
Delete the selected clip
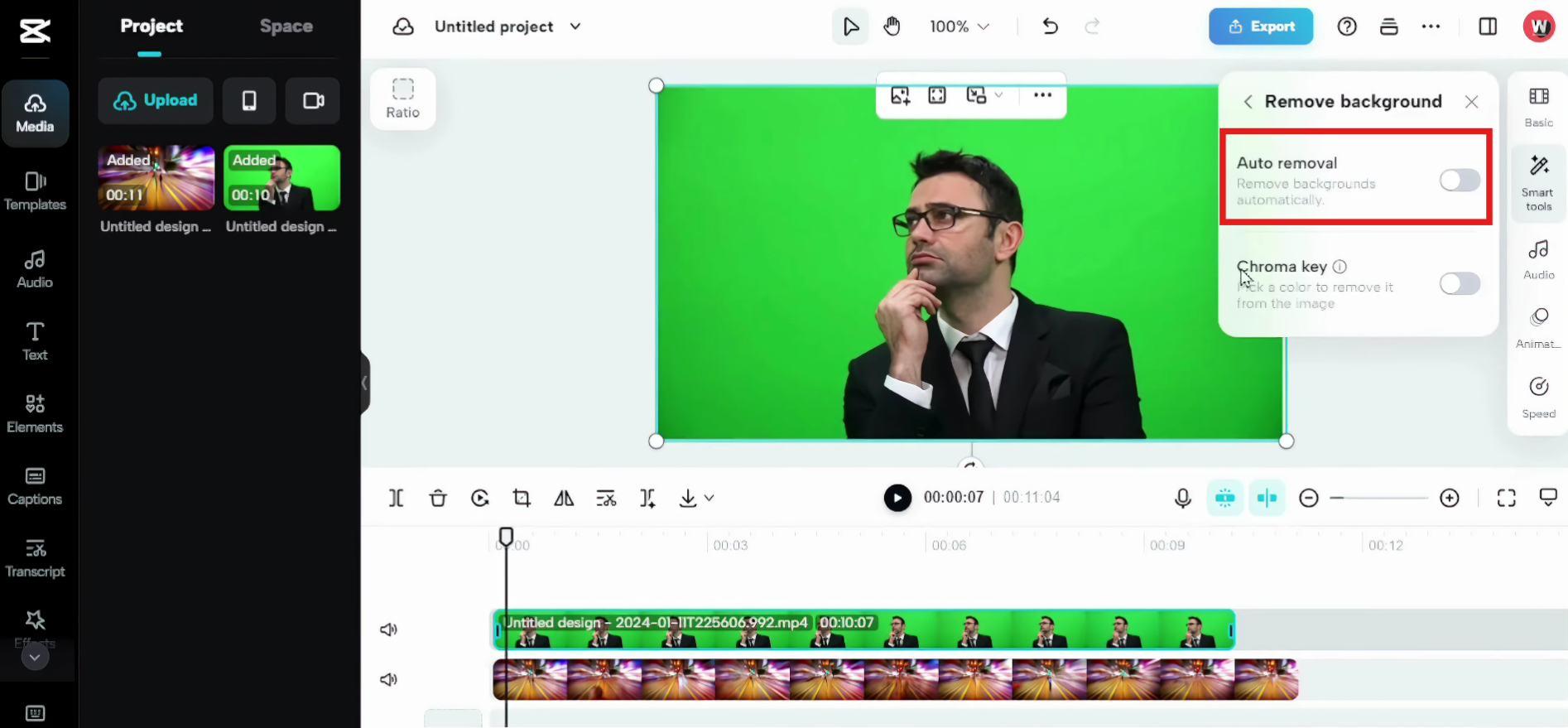438,498
